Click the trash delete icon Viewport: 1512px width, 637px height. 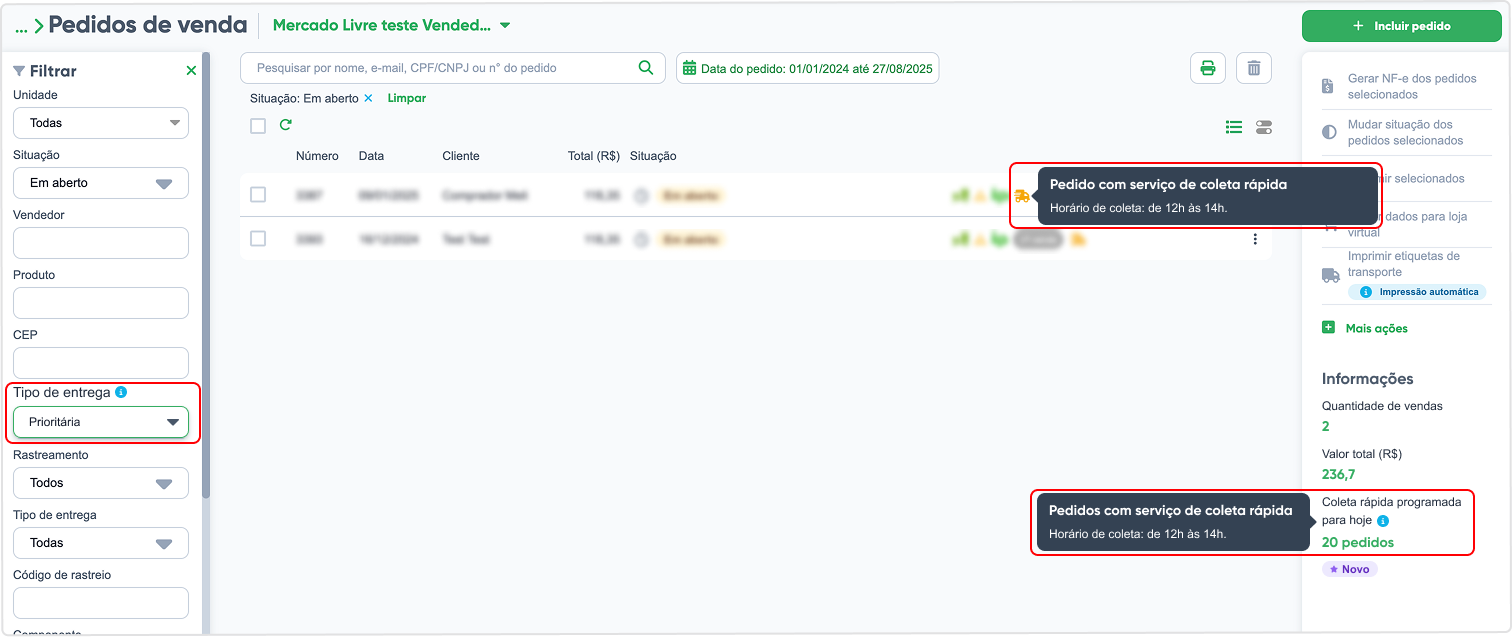click(1253, 68)
